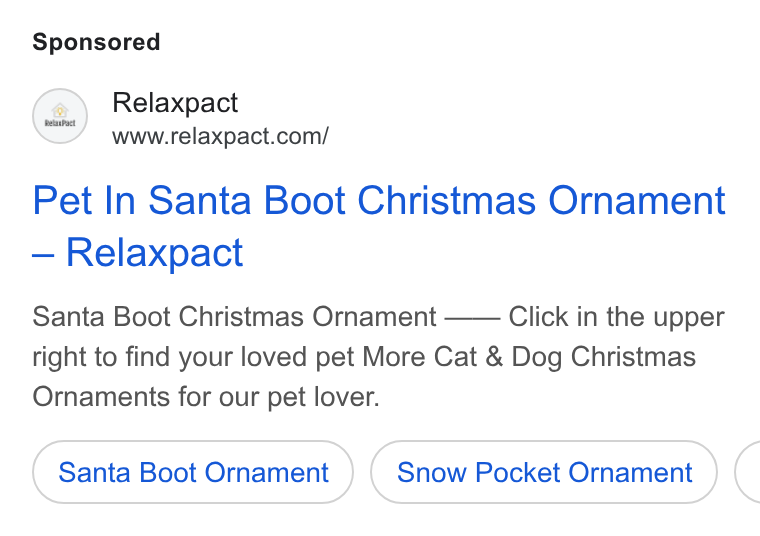Click the tiny RelaxPact wordmark inside the logo
Screen dimensions: 760x536
pyautogui.click(x=60, y=123)
